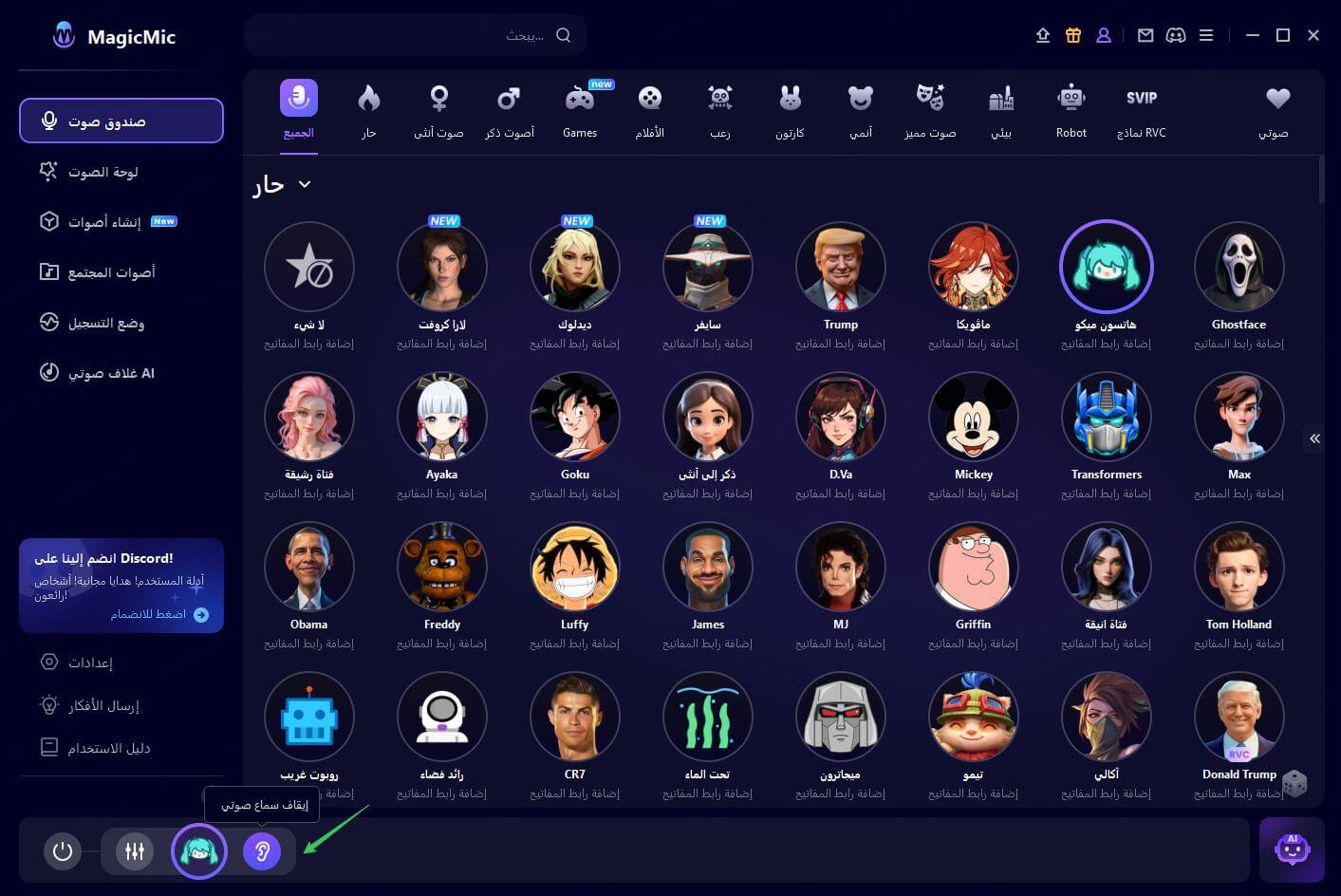This screenshot has height=896, width=1341.
Task: Open the user account icon
Action: click(1104, 35)
